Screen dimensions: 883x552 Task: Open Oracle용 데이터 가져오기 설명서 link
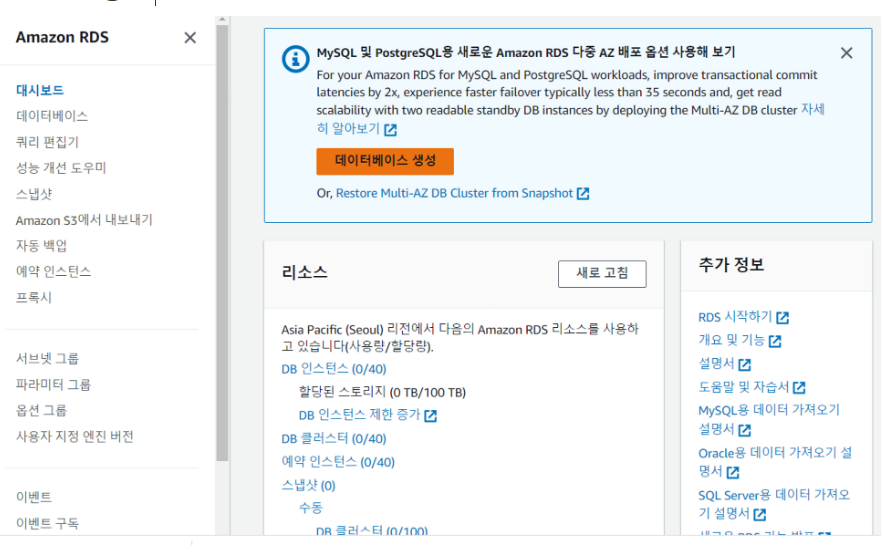click(775, 462)
